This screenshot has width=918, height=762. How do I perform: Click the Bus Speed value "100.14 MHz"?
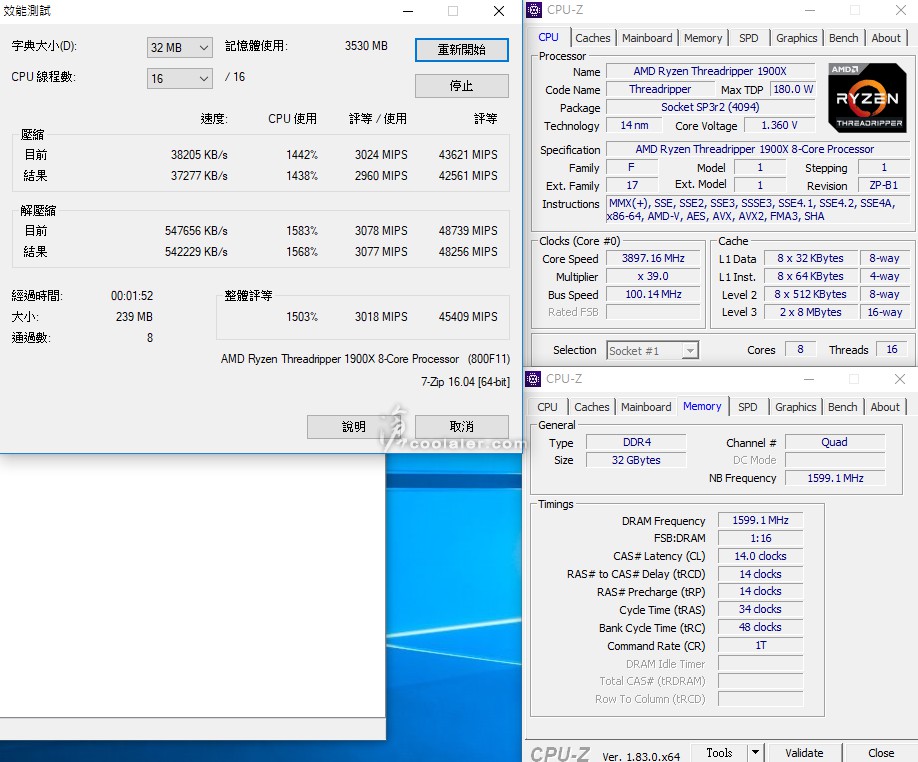click(653, 294)
